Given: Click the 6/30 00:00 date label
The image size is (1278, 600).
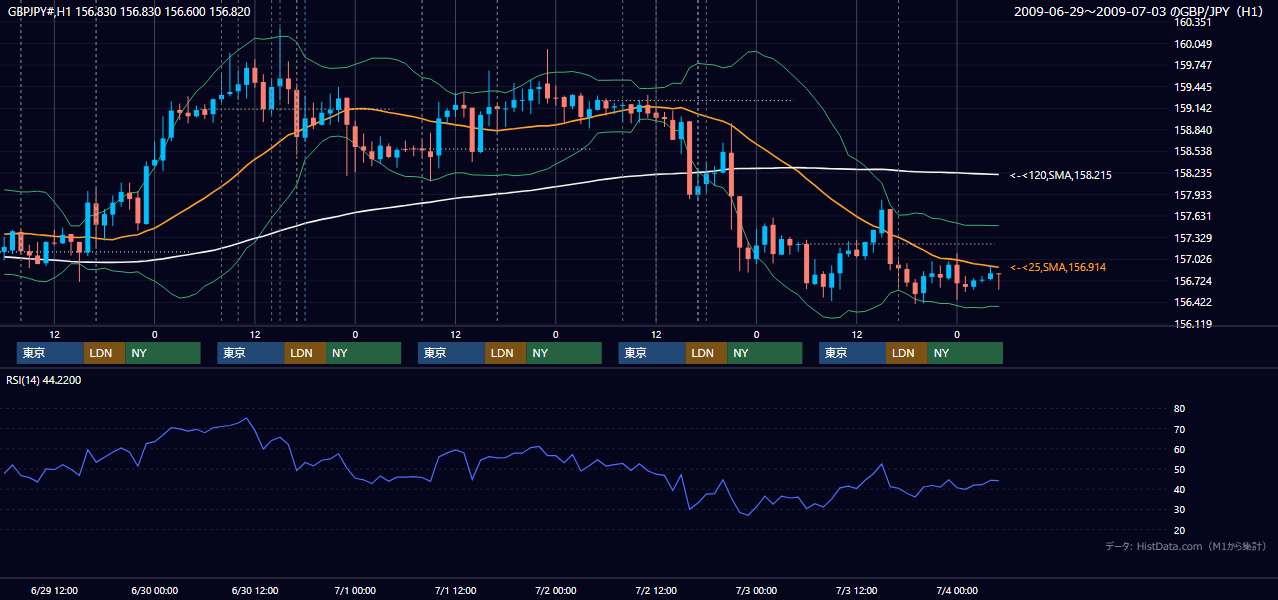Looking at the screenshot, I should (155, 590).
